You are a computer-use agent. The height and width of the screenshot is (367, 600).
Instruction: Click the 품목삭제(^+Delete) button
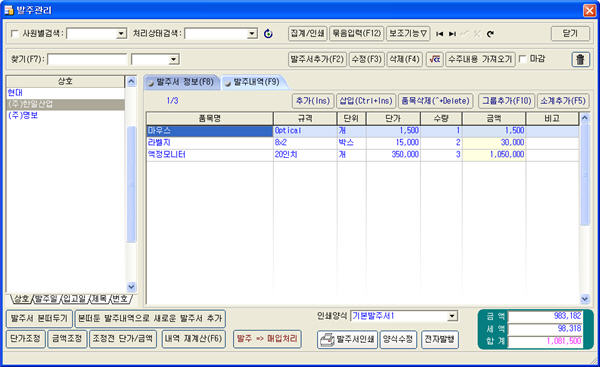coord(435,101)
